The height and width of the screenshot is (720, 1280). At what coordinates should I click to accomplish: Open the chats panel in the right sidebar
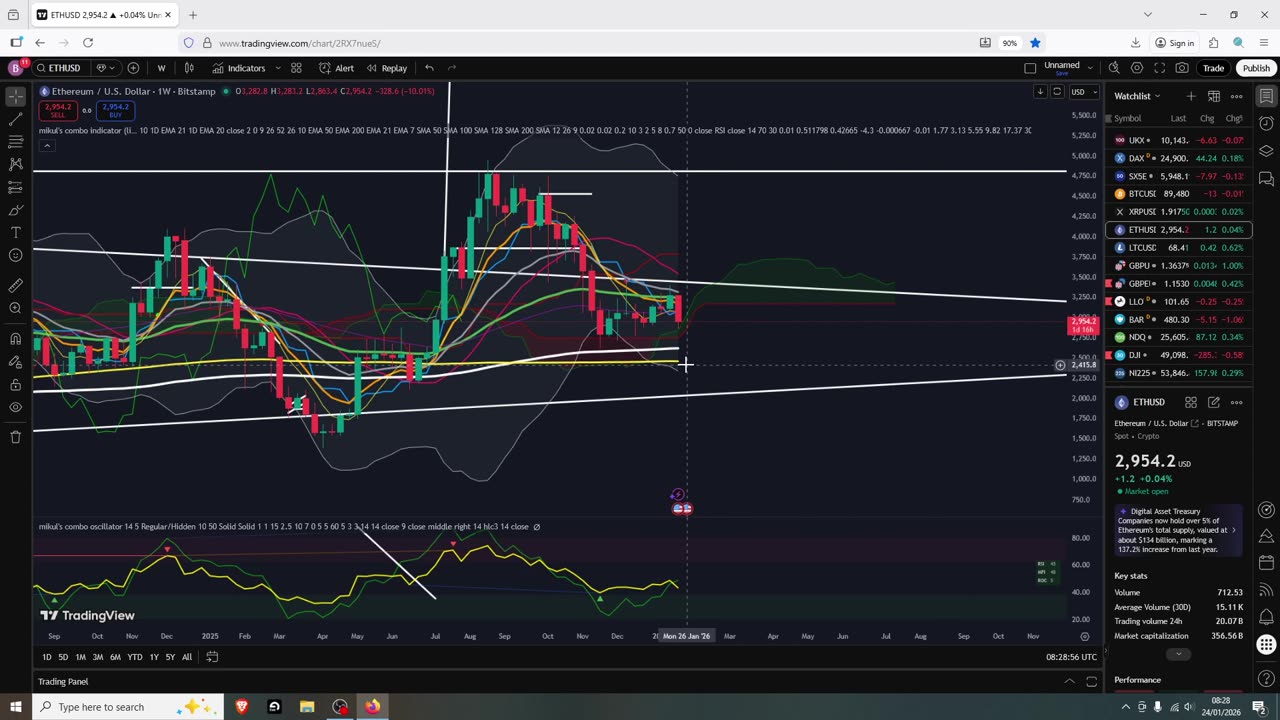1266,179
